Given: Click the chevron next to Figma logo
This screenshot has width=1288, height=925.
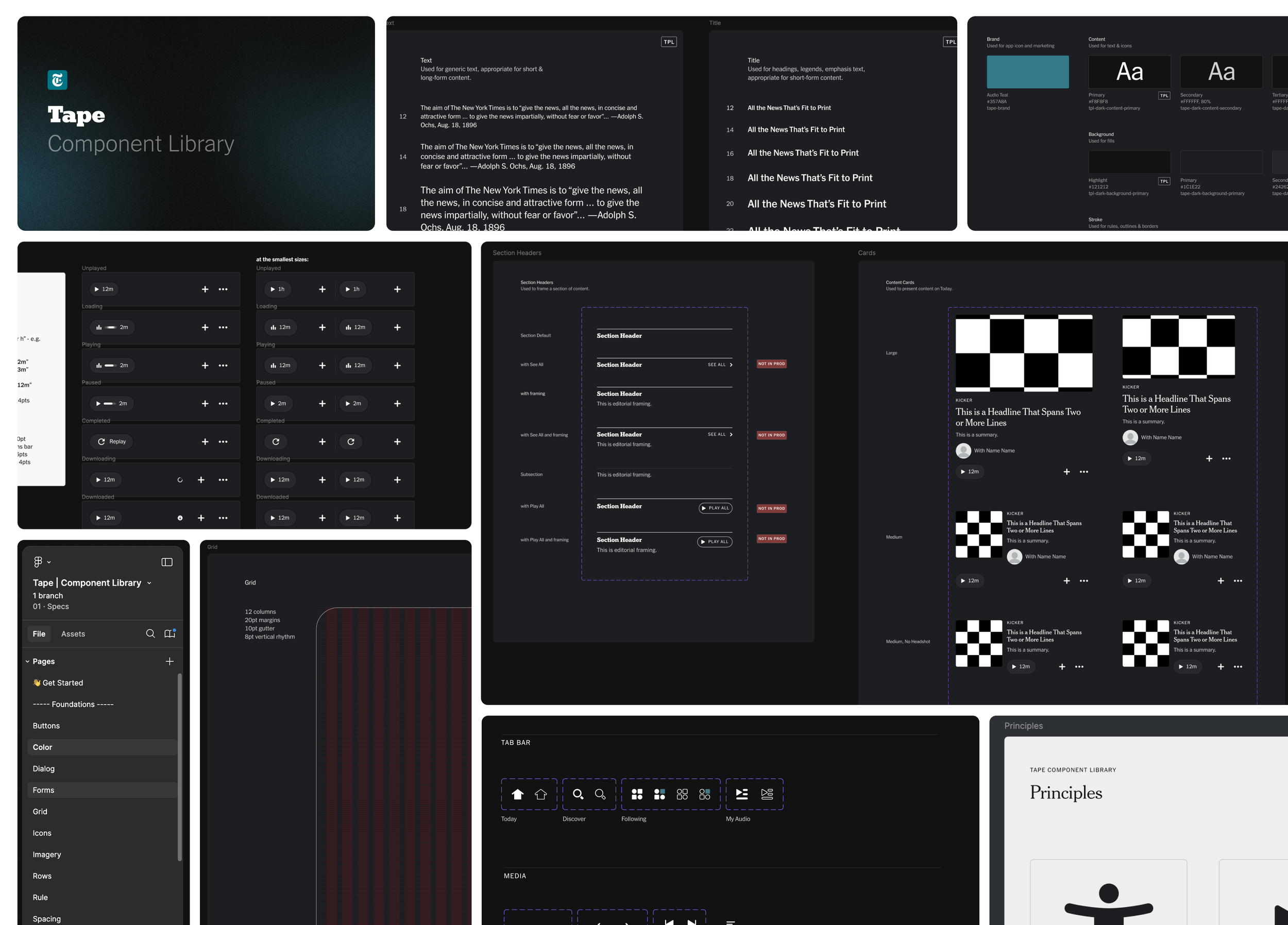Looking at the screenshot, I should [49, 562].
